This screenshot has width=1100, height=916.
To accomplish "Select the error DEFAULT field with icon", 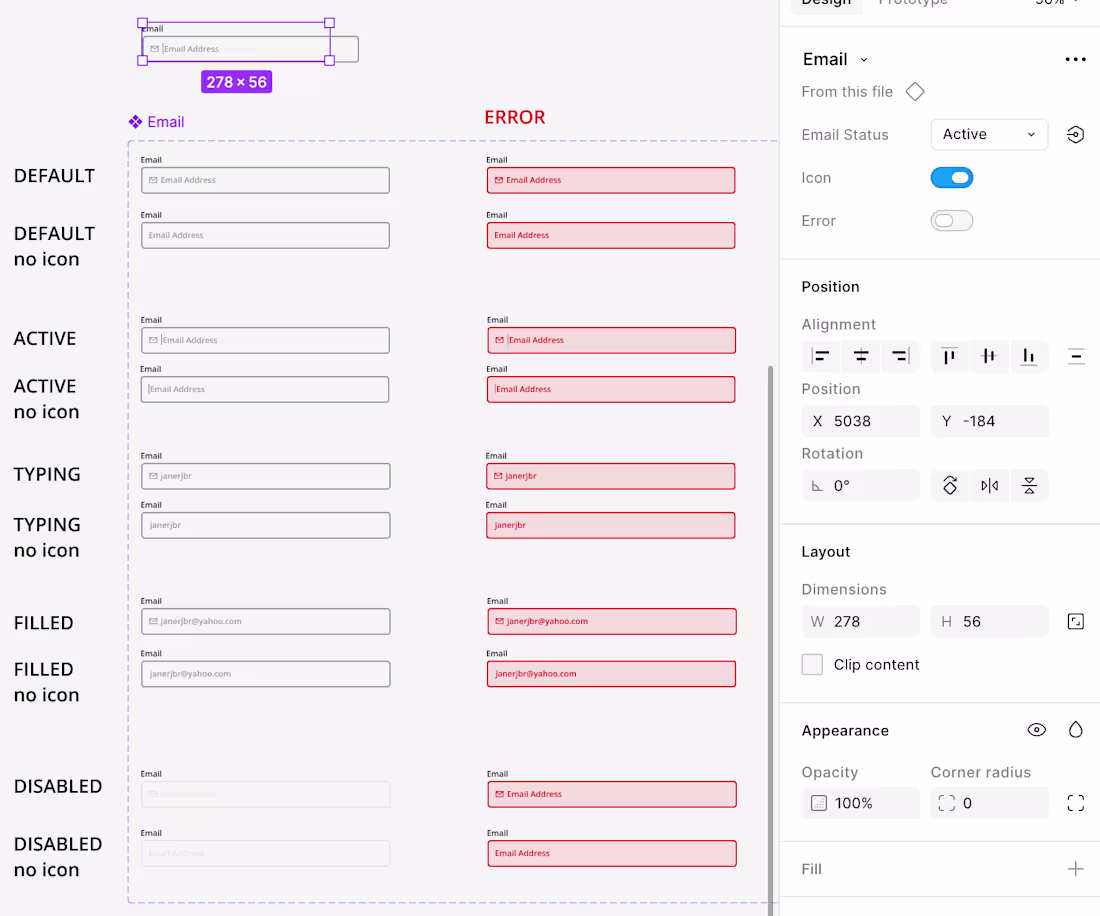I will pyautogui.click(x=611, y=180).
